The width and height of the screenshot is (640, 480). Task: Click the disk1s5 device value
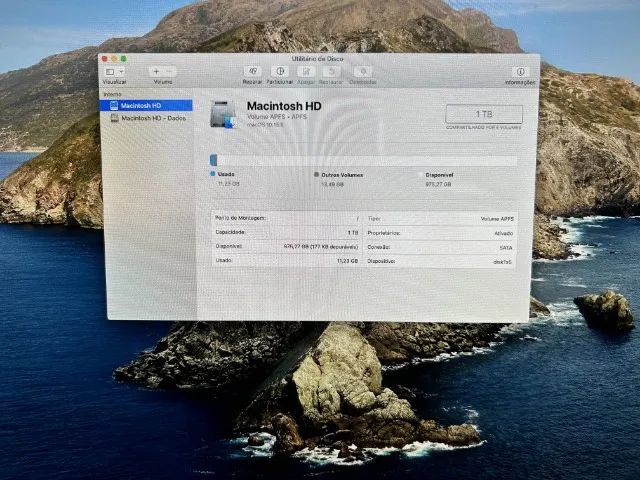pos(502,262)
